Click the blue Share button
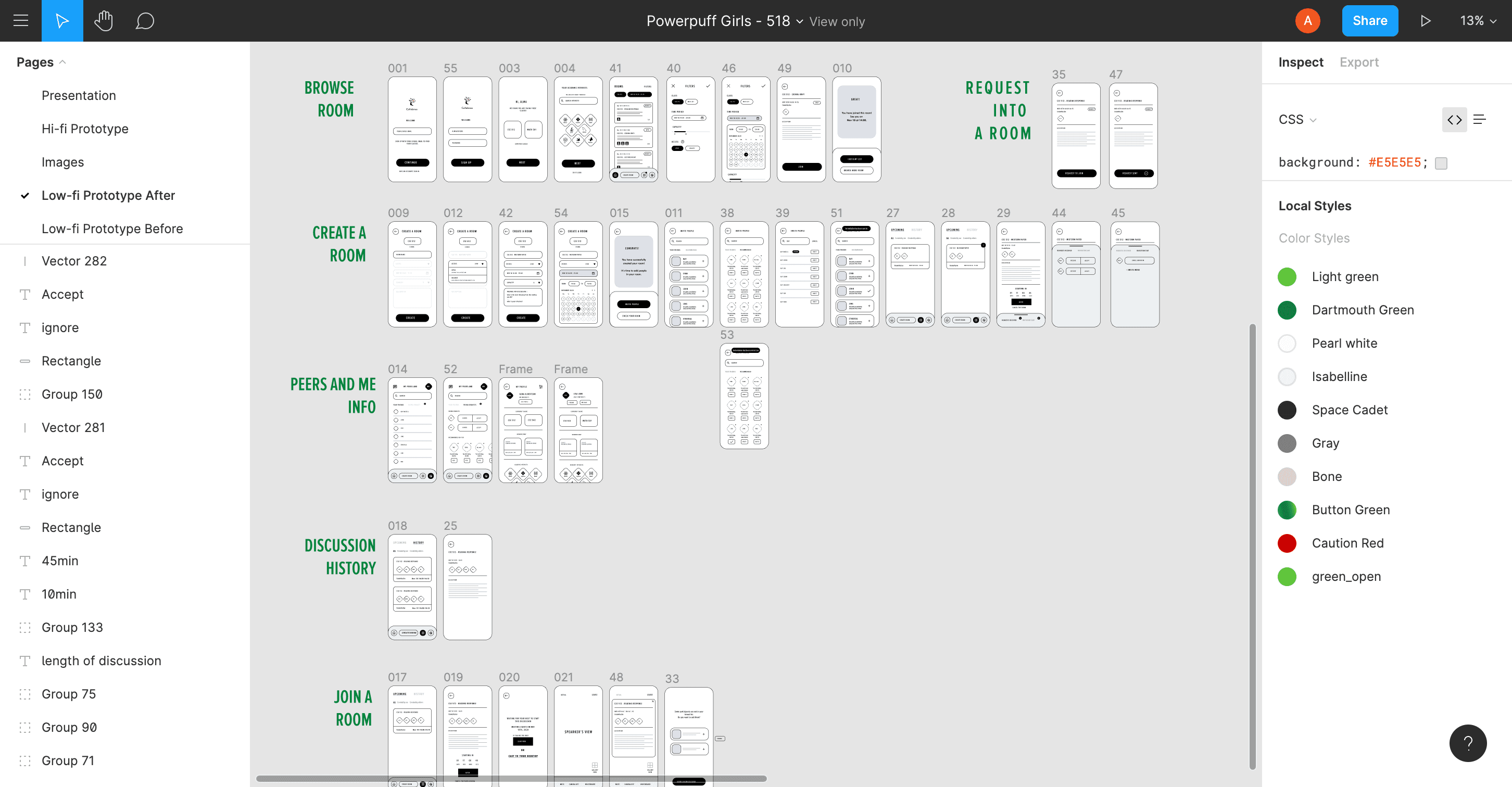 (x=1369, y=21)
